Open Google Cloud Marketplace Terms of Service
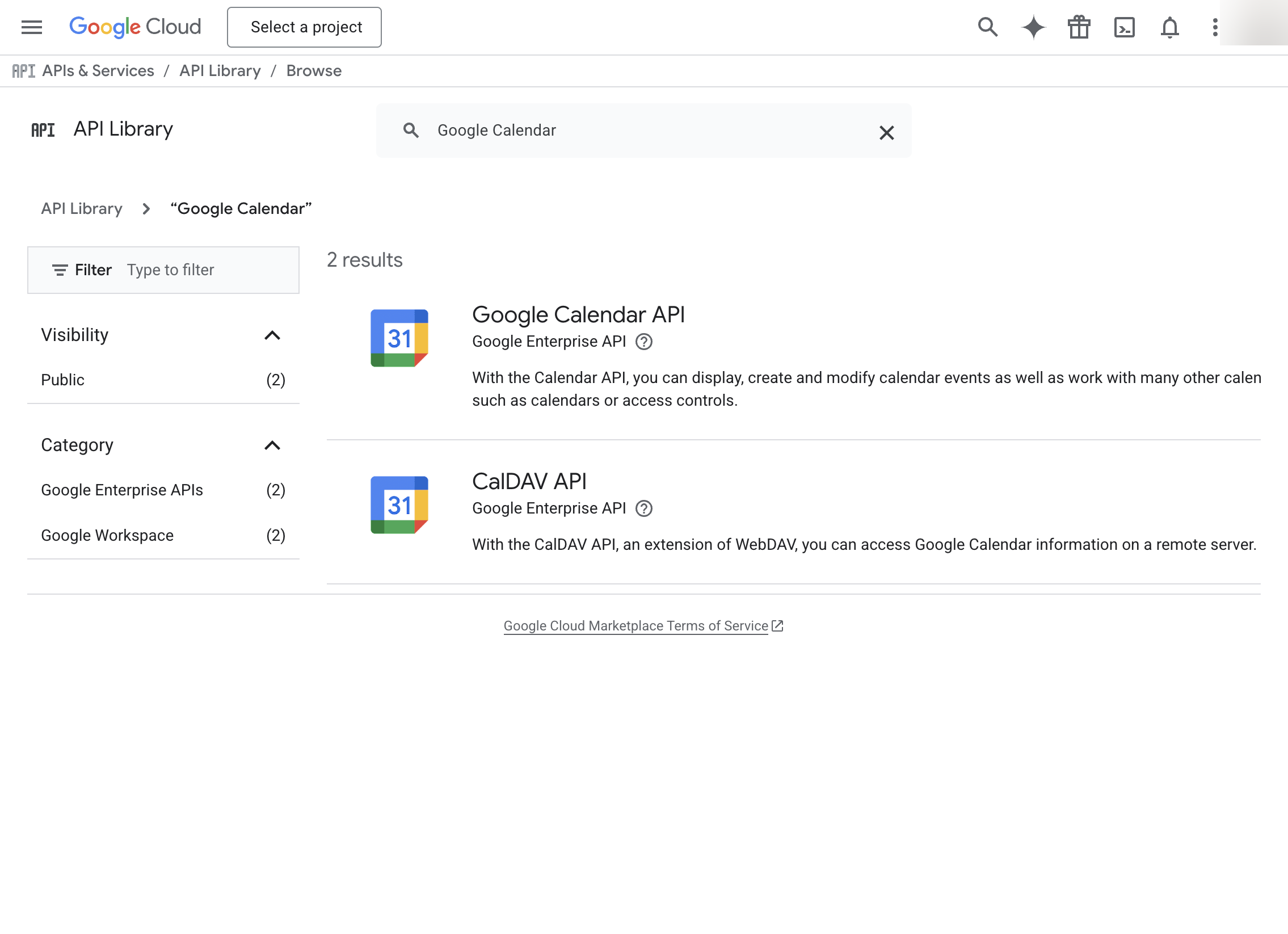Viewport: 1288px width, 934px height. tap(635, 626)
